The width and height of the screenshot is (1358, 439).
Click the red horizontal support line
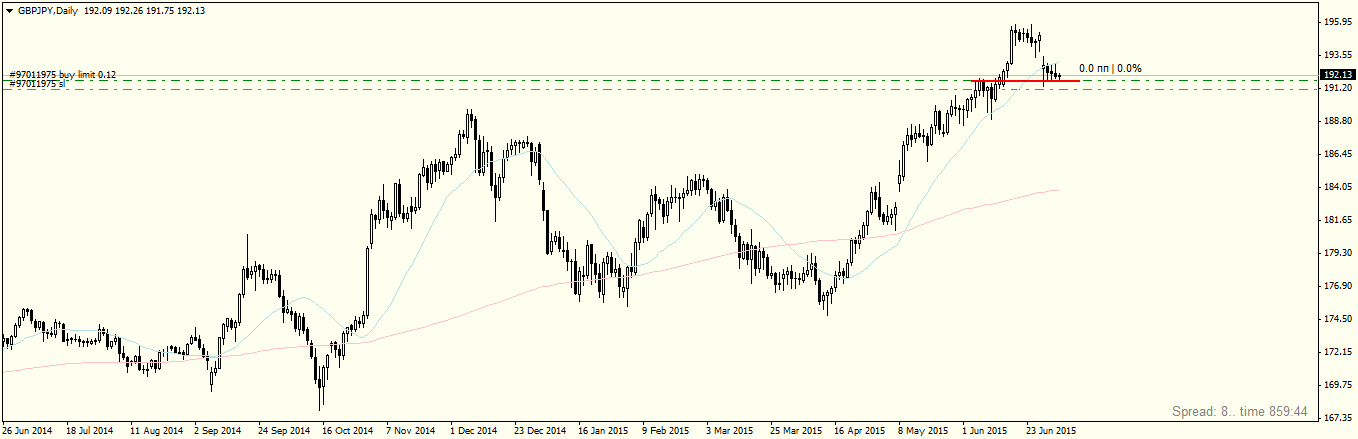1025,80
